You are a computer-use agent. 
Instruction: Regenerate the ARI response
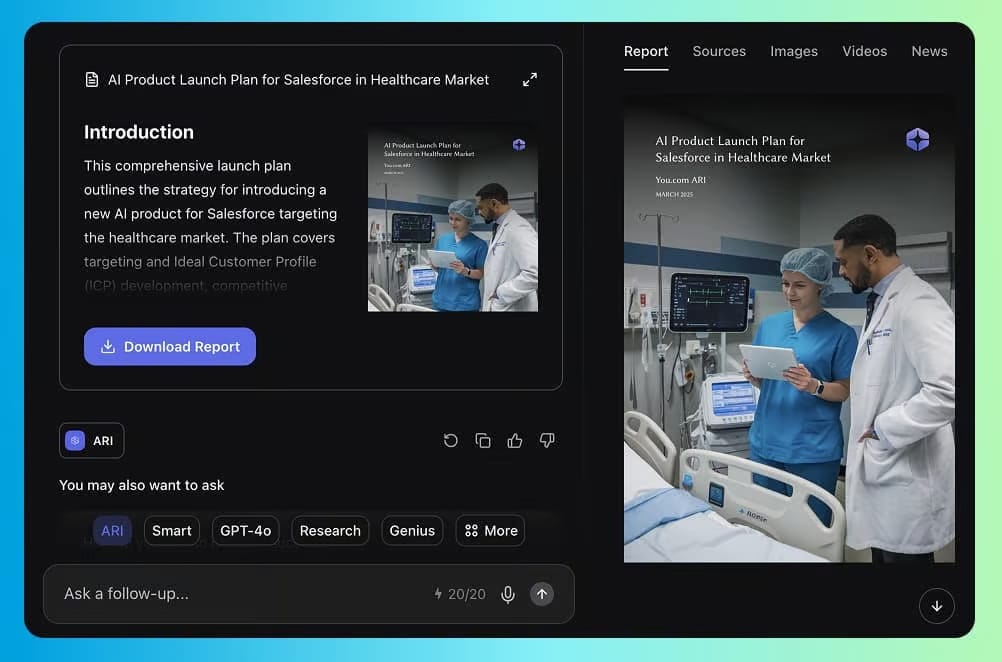[451, 440]
